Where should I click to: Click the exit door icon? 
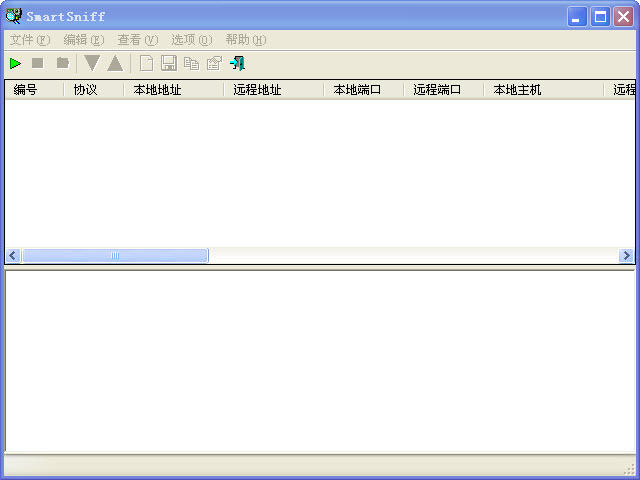click(237, 63)
